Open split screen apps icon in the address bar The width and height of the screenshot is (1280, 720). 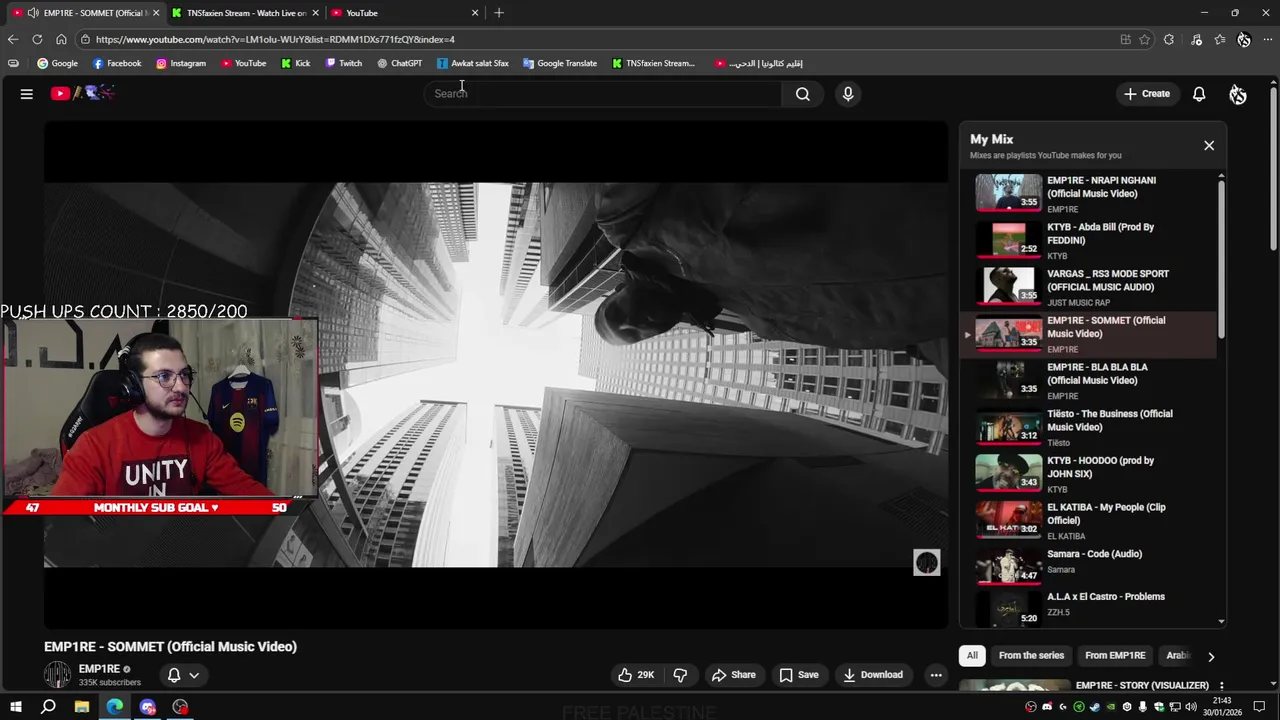[x=1125, y=39]
